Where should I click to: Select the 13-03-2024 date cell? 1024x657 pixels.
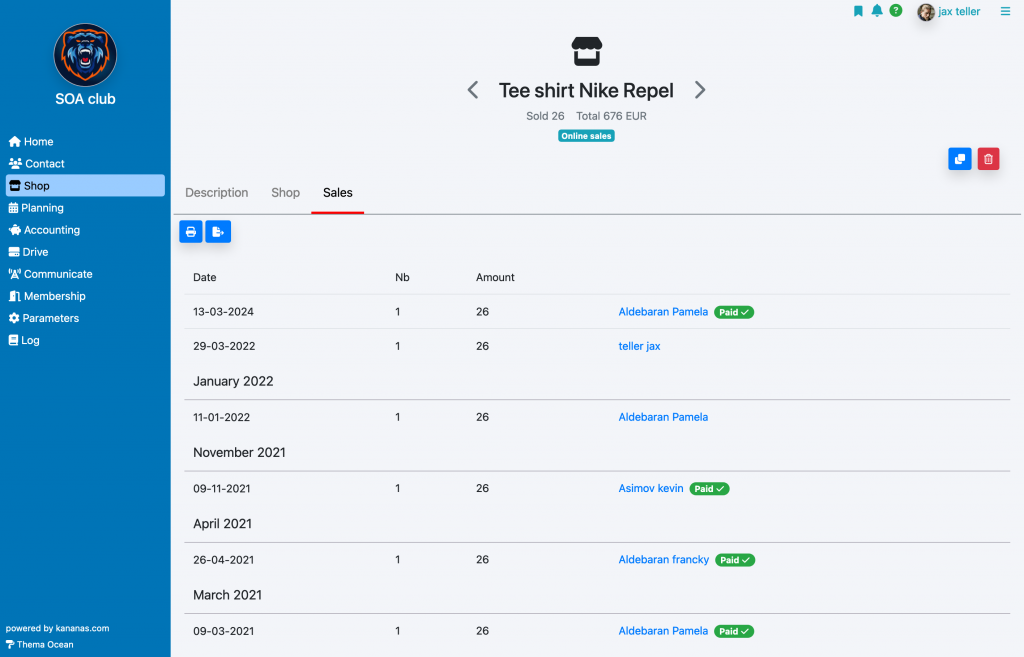tap(223, 312)
